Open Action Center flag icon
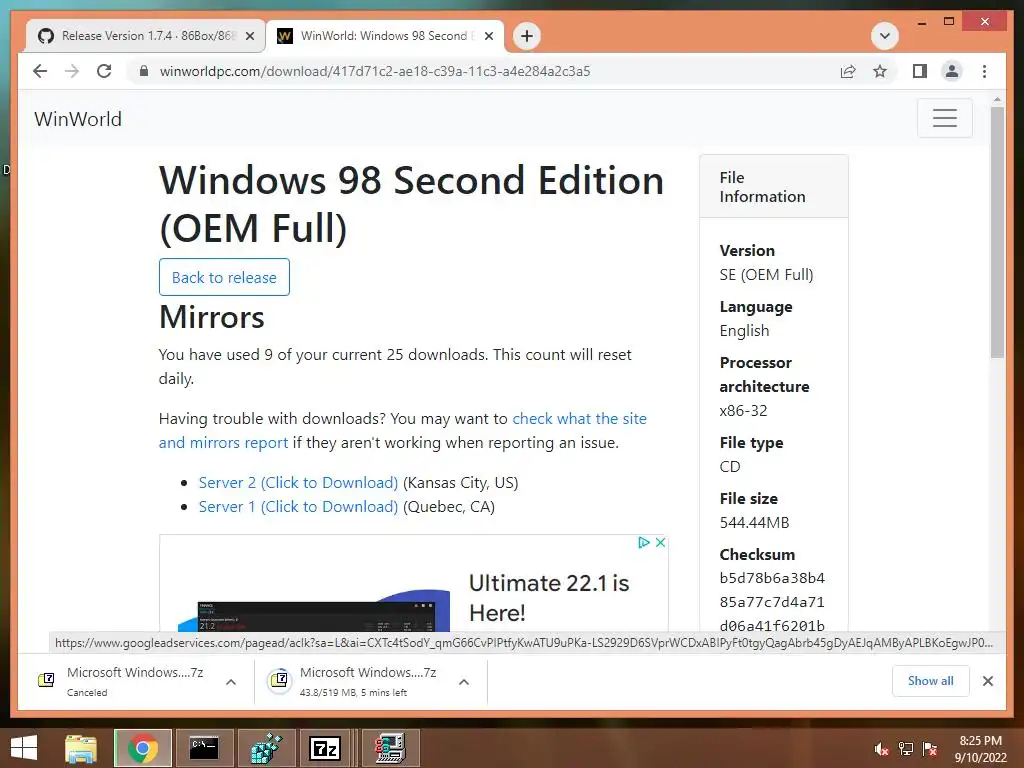 point(929,749)
